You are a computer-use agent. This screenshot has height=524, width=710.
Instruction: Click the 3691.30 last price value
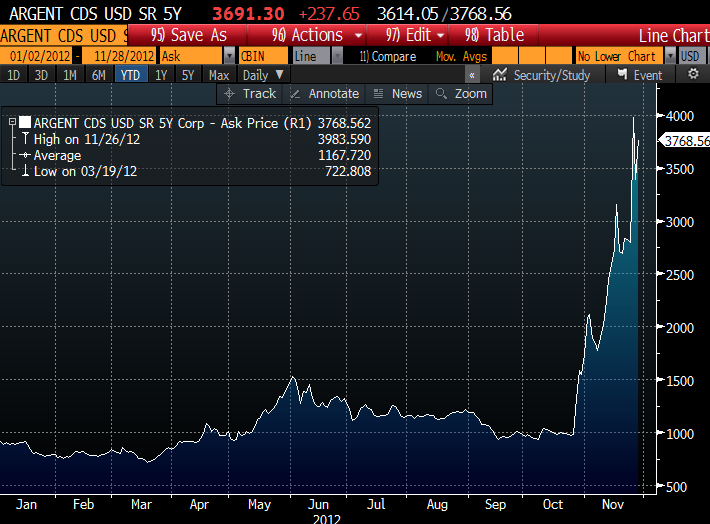click(248, 14)
